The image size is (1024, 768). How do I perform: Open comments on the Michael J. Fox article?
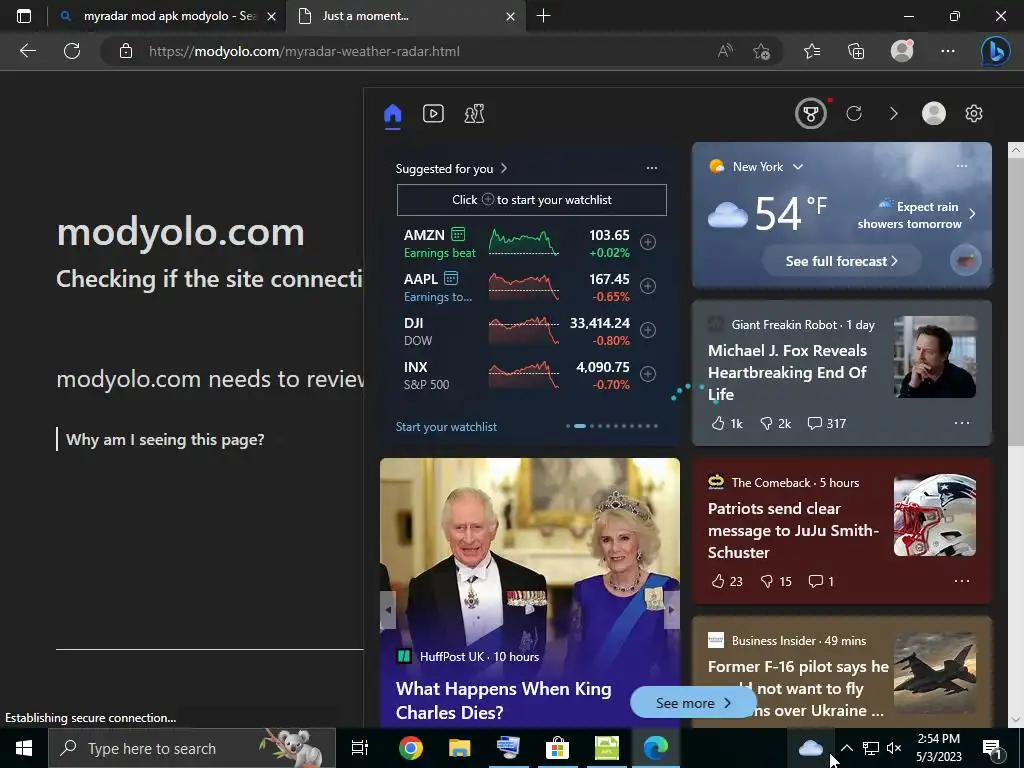(827, 424)
